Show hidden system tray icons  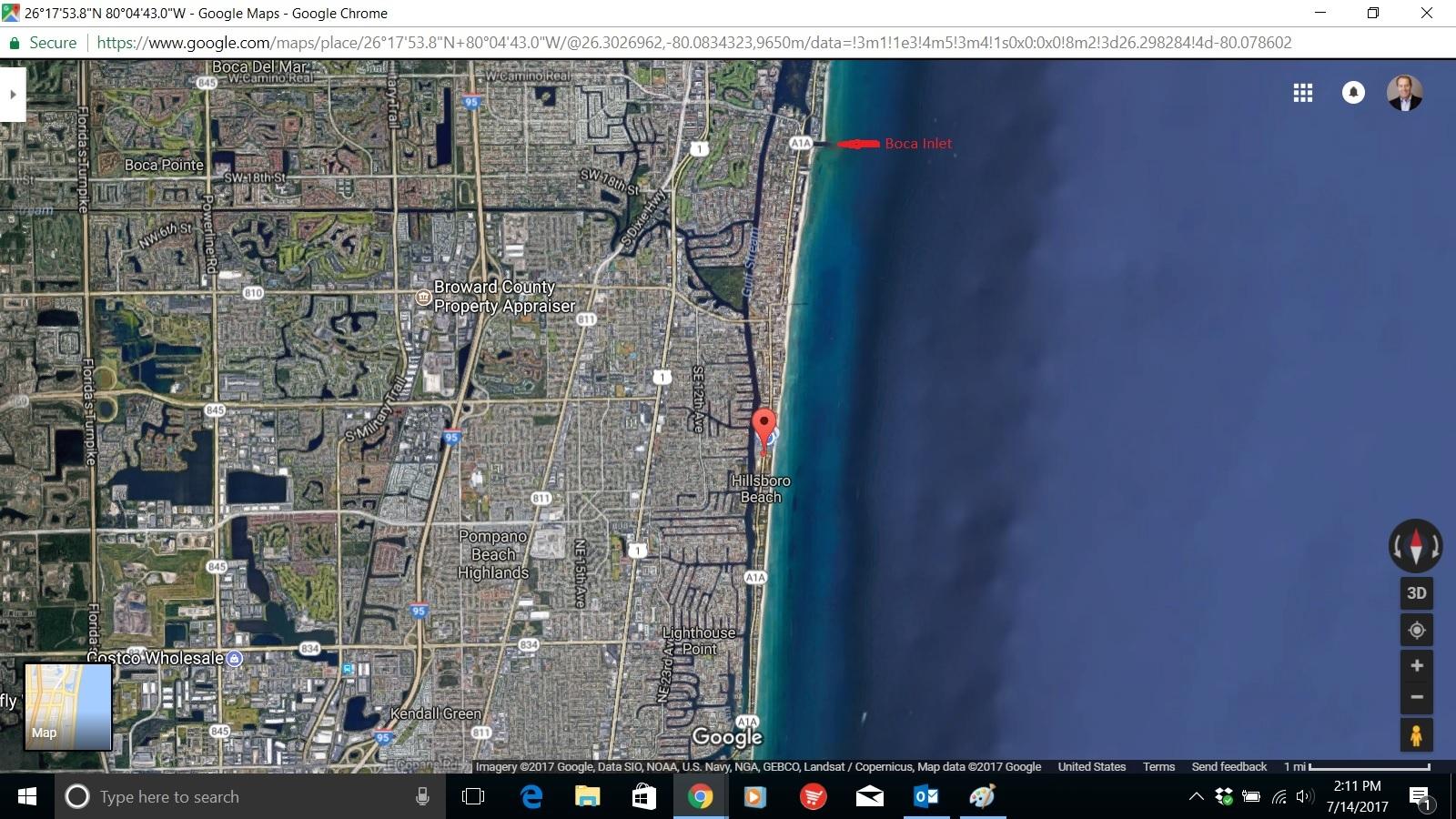(1196, 797)
